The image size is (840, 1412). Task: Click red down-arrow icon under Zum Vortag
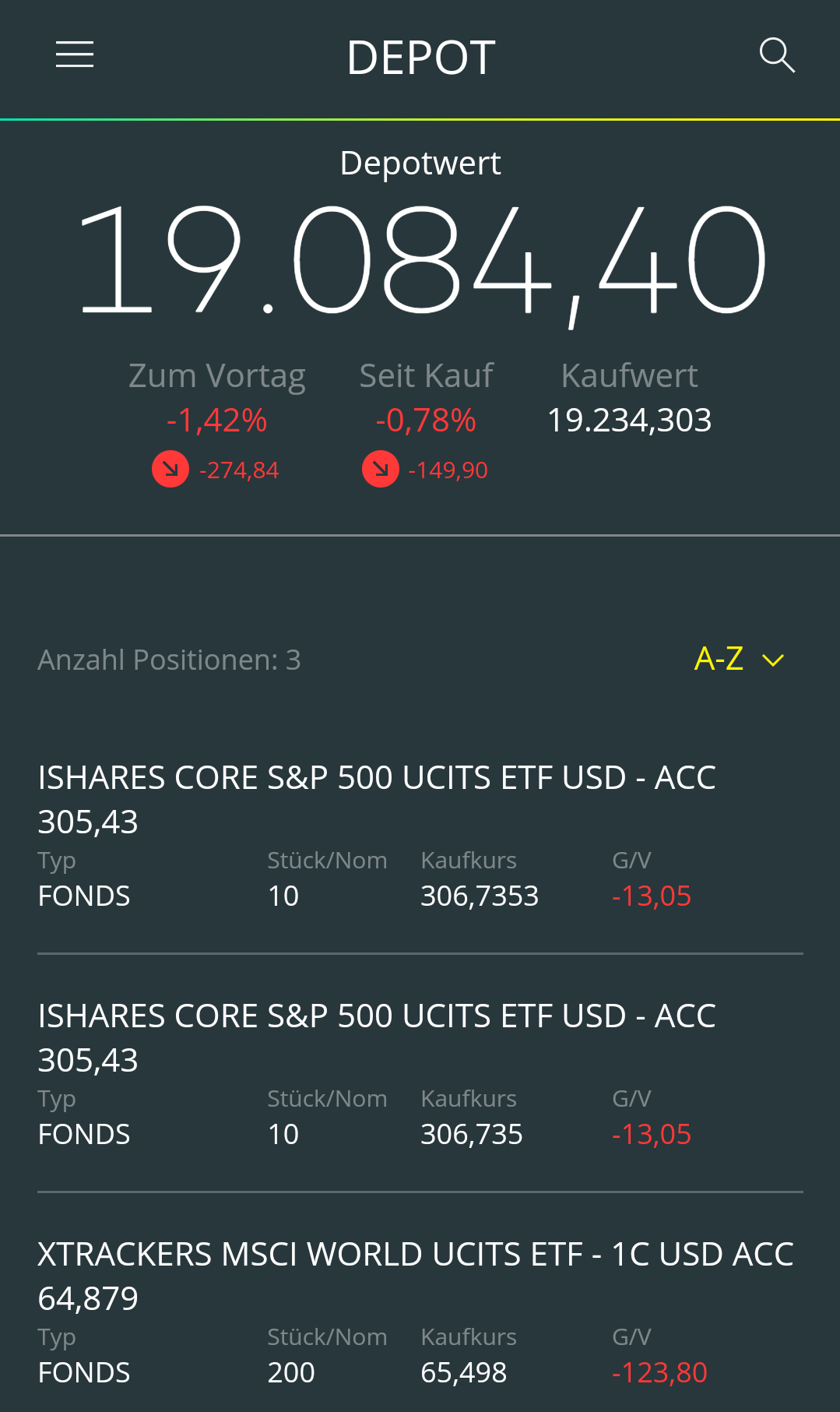point(170,469)
